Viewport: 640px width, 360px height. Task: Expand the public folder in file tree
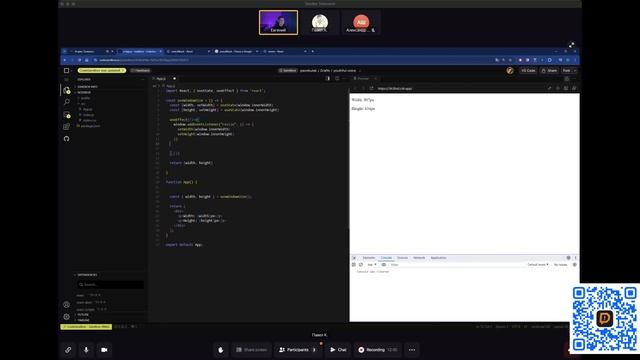point(85,98)
